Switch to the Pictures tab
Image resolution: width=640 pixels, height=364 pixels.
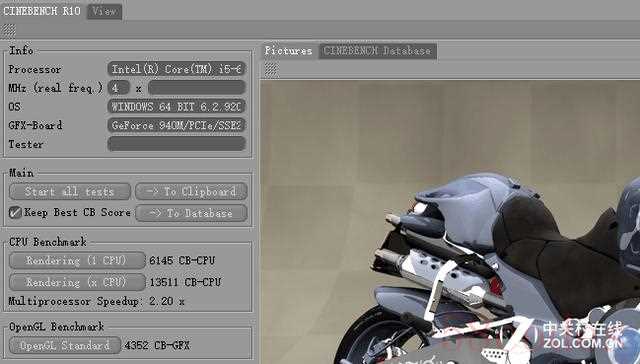(289, 51)
